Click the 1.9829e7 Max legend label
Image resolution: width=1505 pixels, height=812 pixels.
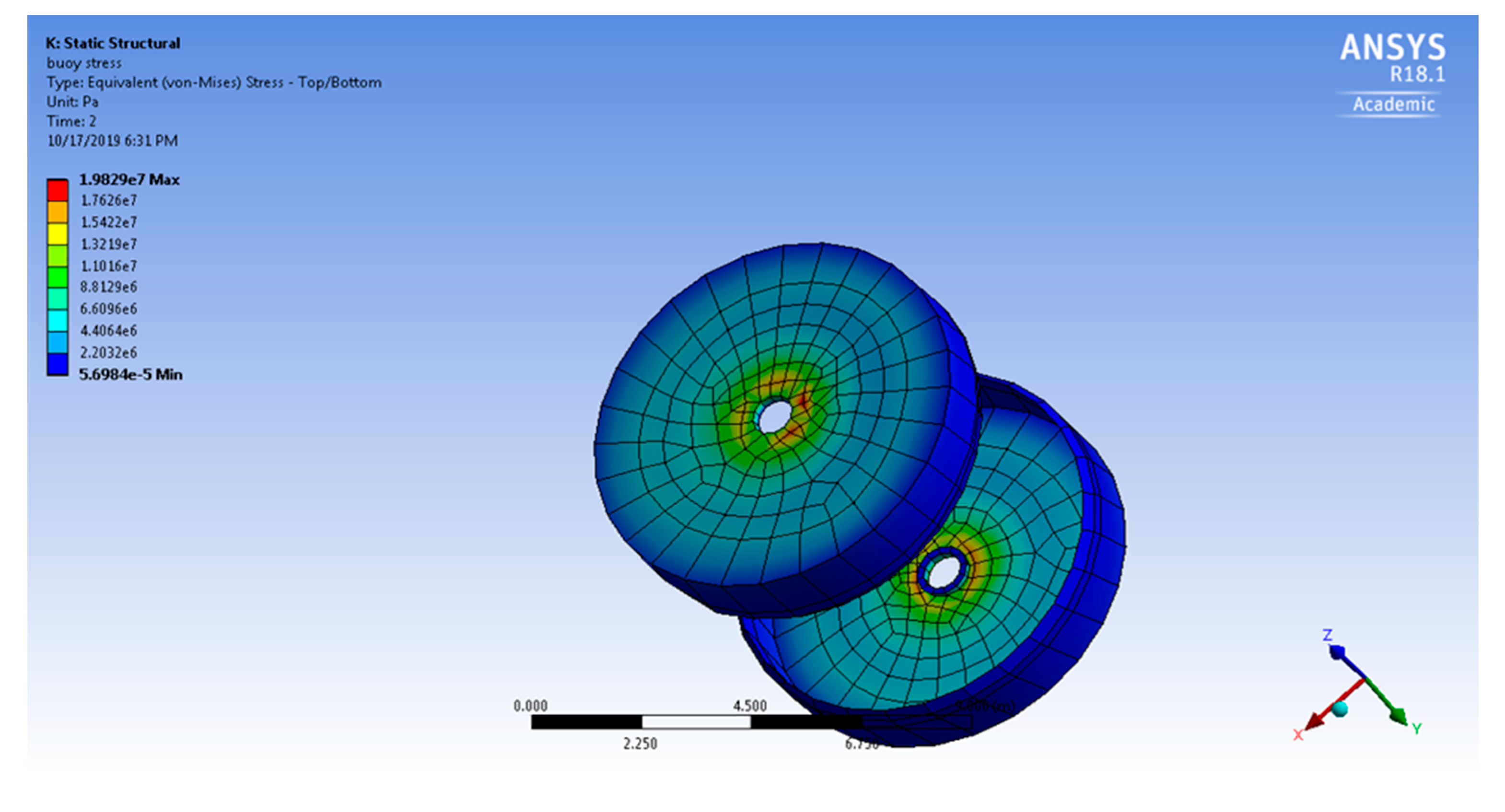pos(129,179)
